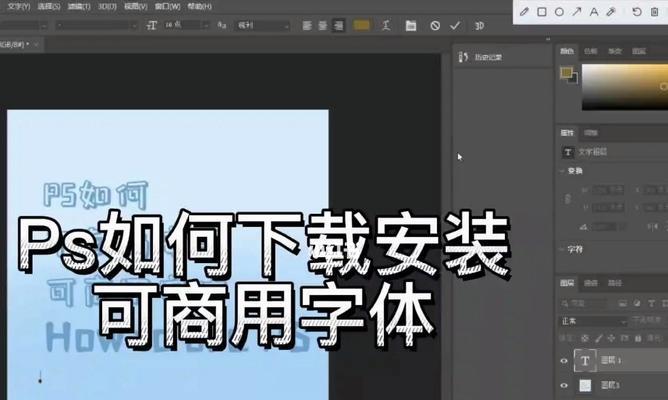Toggle the type layers filter icon
The height and width of the screenshot is (400, 668).
pos(651,303)
